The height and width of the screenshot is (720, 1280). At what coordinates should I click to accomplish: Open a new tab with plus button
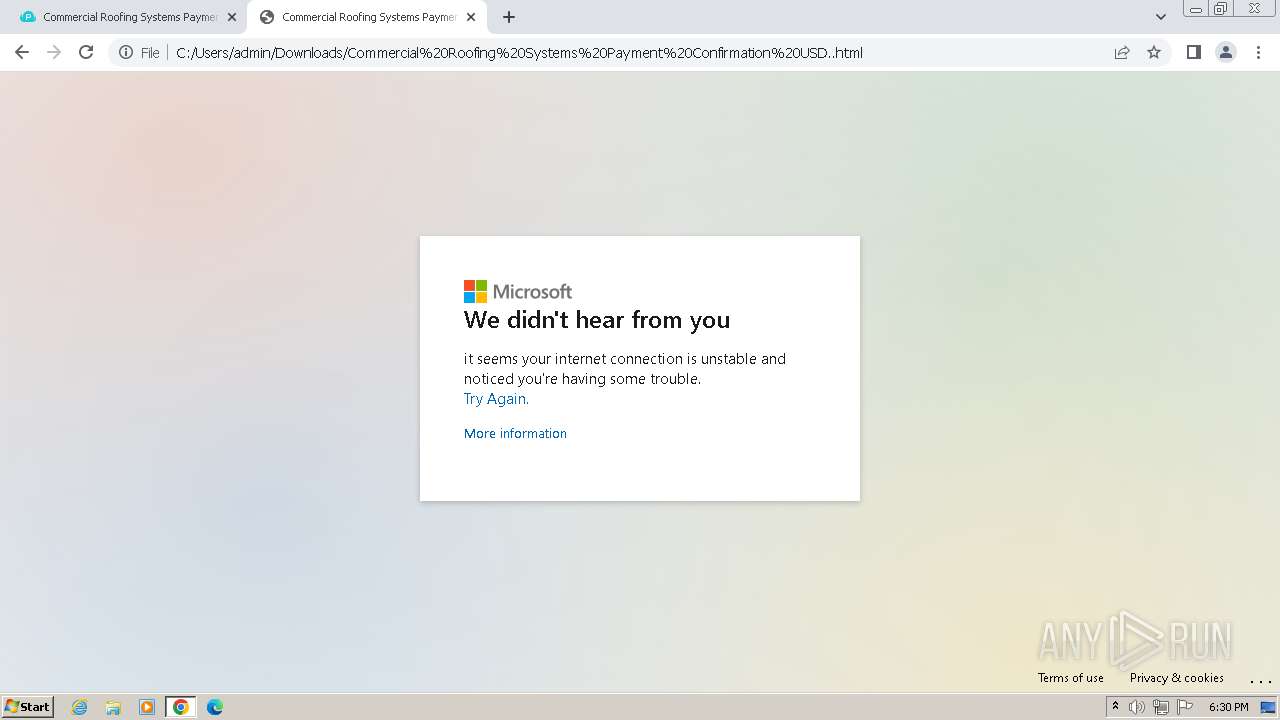pos(508,17)
